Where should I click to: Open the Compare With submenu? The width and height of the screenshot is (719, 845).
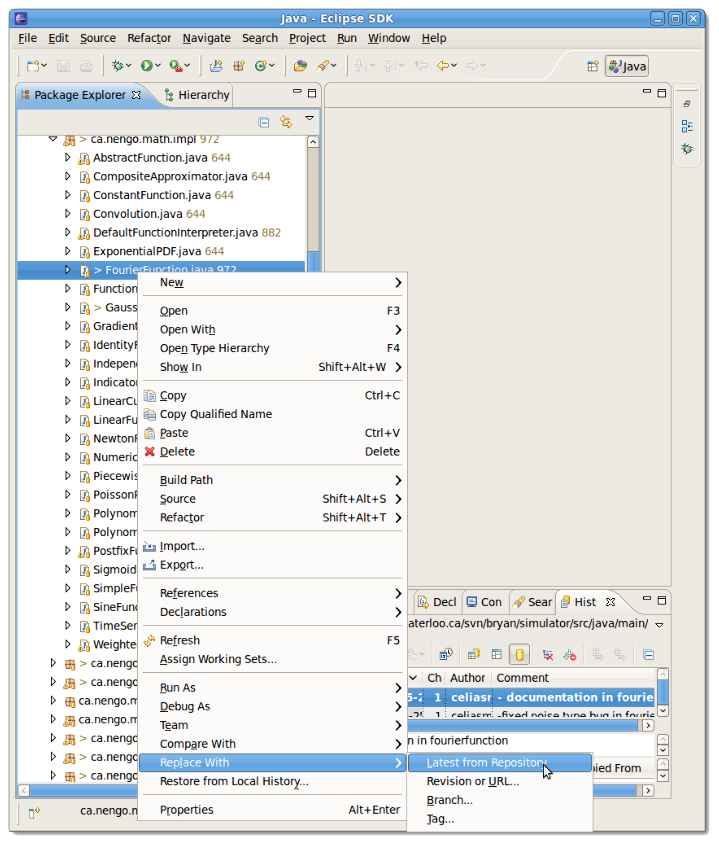tap(272, 744)
